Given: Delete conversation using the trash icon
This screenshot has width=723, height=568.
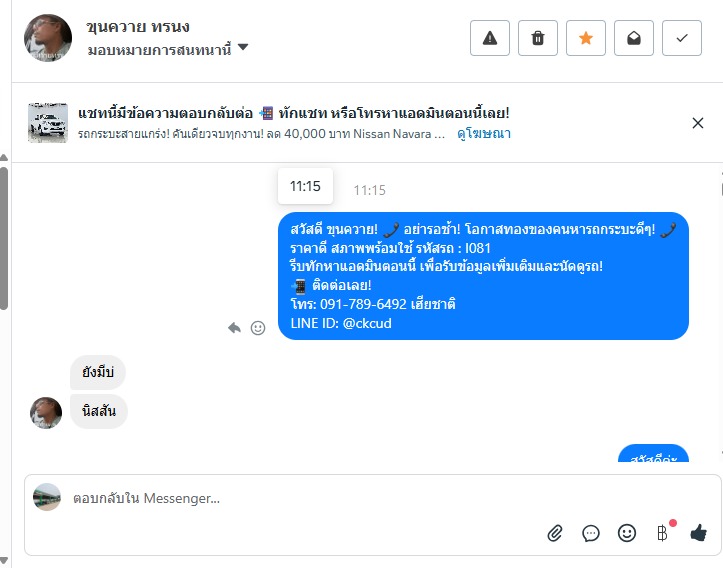Looking at the screenshot, I should (x=538, y=38).
